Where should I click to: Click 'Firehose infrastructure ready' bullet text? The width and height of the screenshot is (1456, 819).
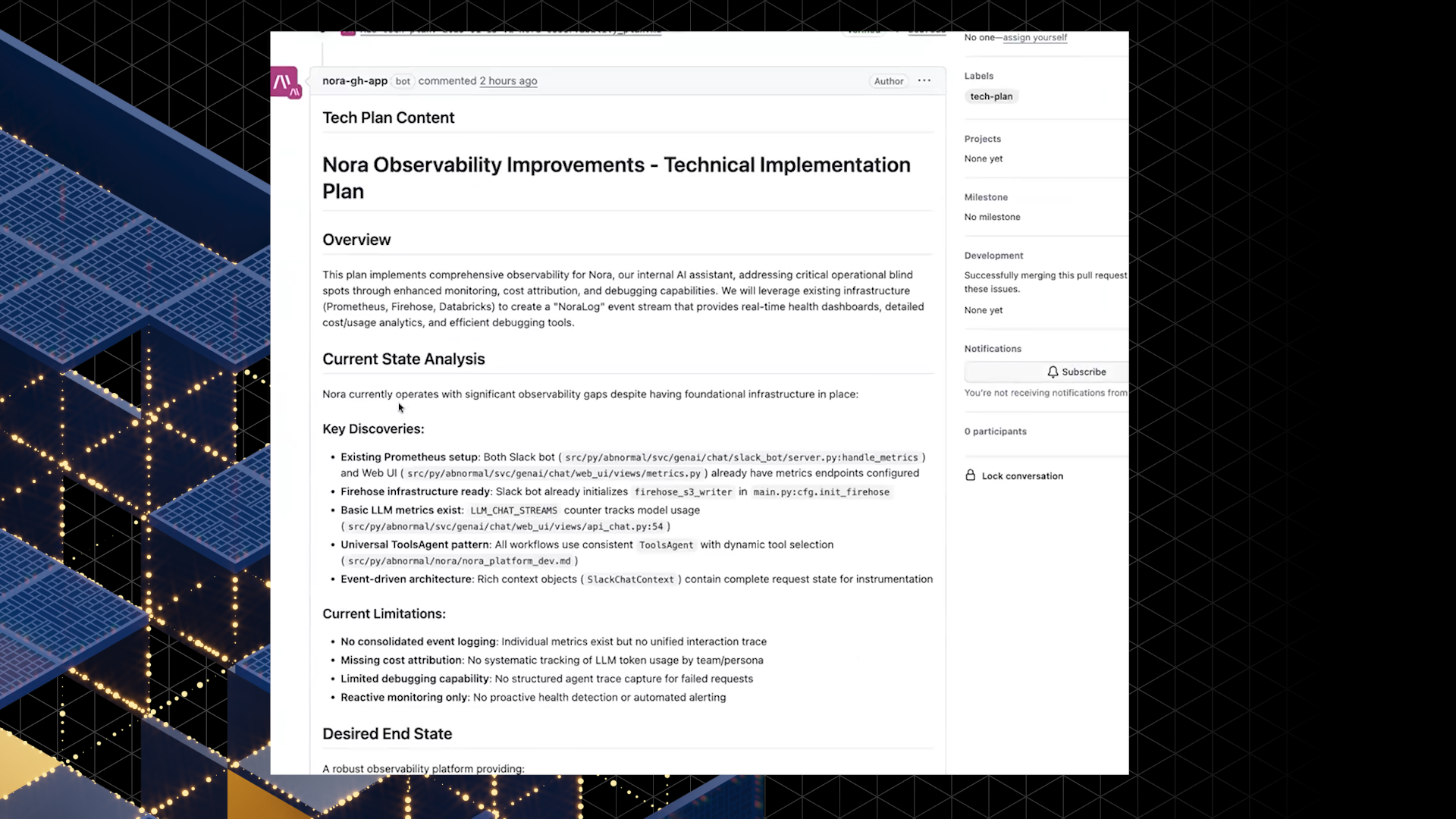[x=415, y=491]
